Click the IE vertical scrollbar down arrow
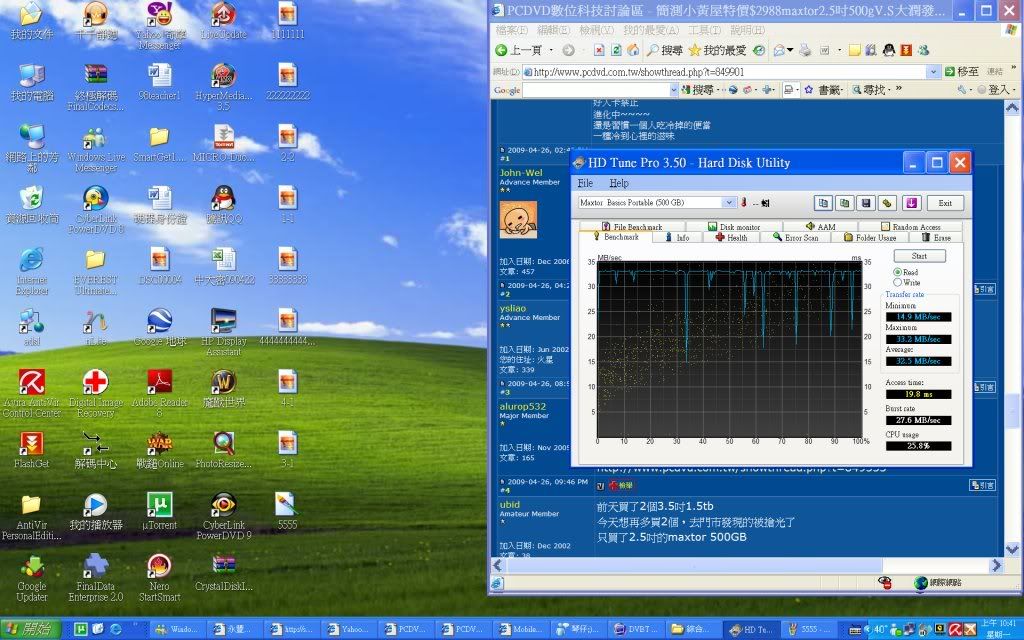 pos(1012,549)
